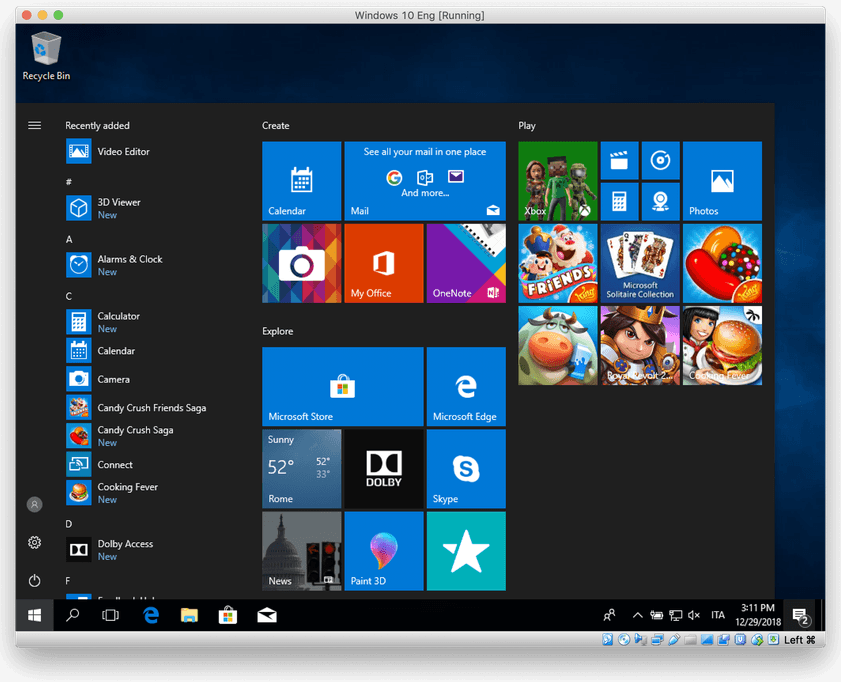Click the Play group title
841x682 pixels.
pyautogui.click(x=527, y=125)
